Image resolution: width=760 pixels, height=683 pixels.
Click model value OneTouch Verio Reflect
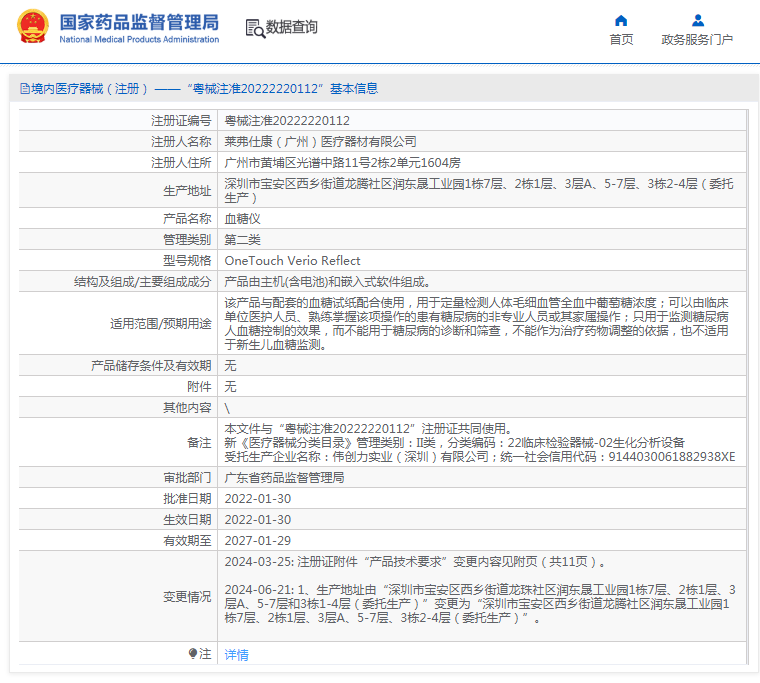point(292,261)
